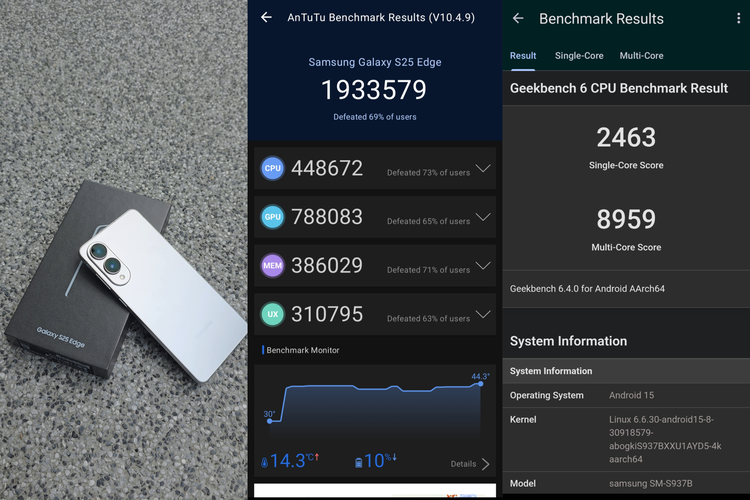Click 'Defeated 71% of users' text
Image resolution: width=750 pixels, height=500 pixels.
[x=428, y=270]
